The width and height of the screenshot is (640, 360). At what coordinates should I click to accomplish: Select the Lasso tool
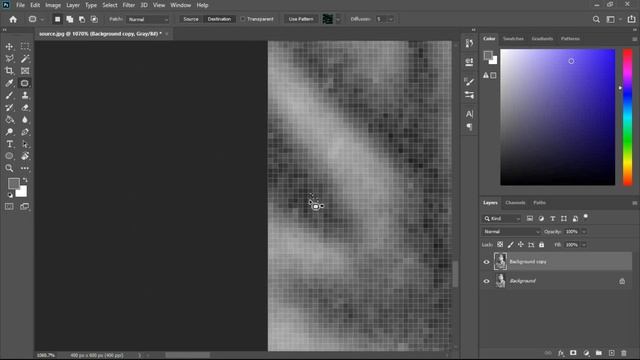(x=9, y=59)
